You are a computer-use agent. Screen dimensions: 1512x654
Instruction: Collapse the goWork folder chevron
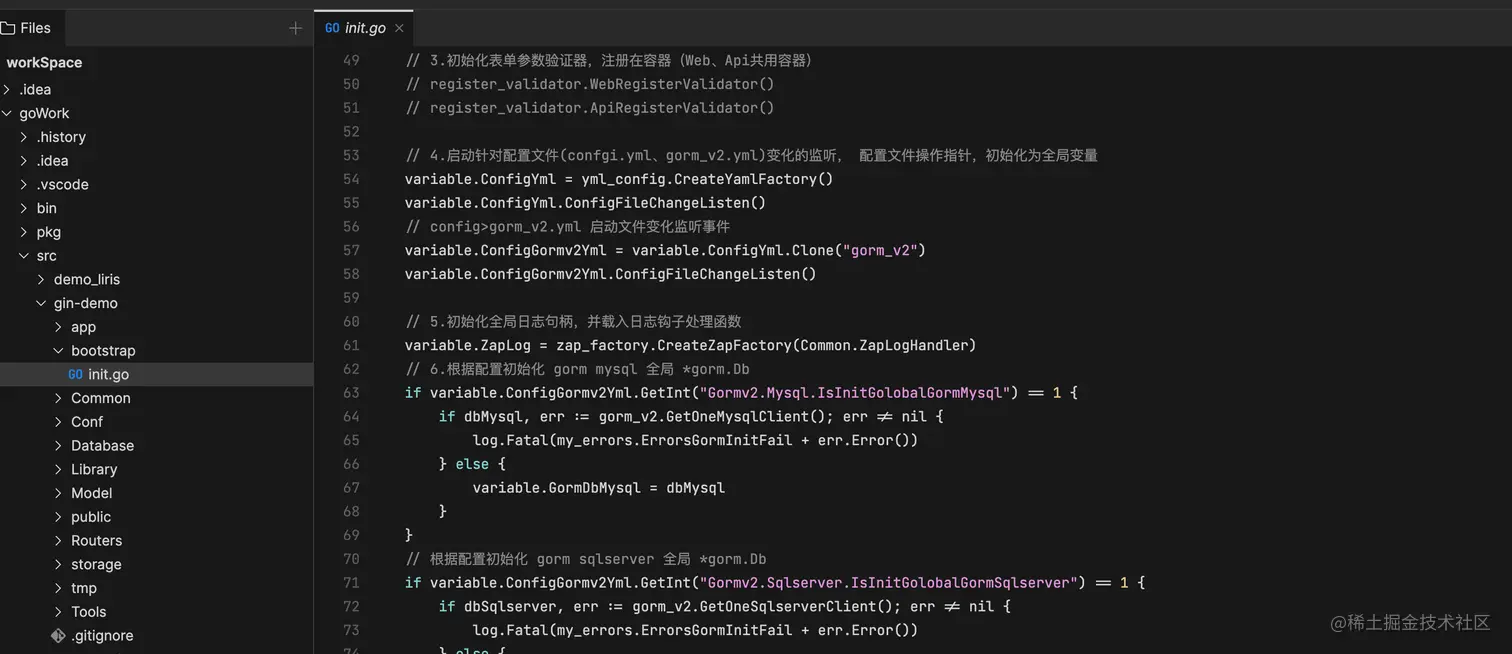7,114
